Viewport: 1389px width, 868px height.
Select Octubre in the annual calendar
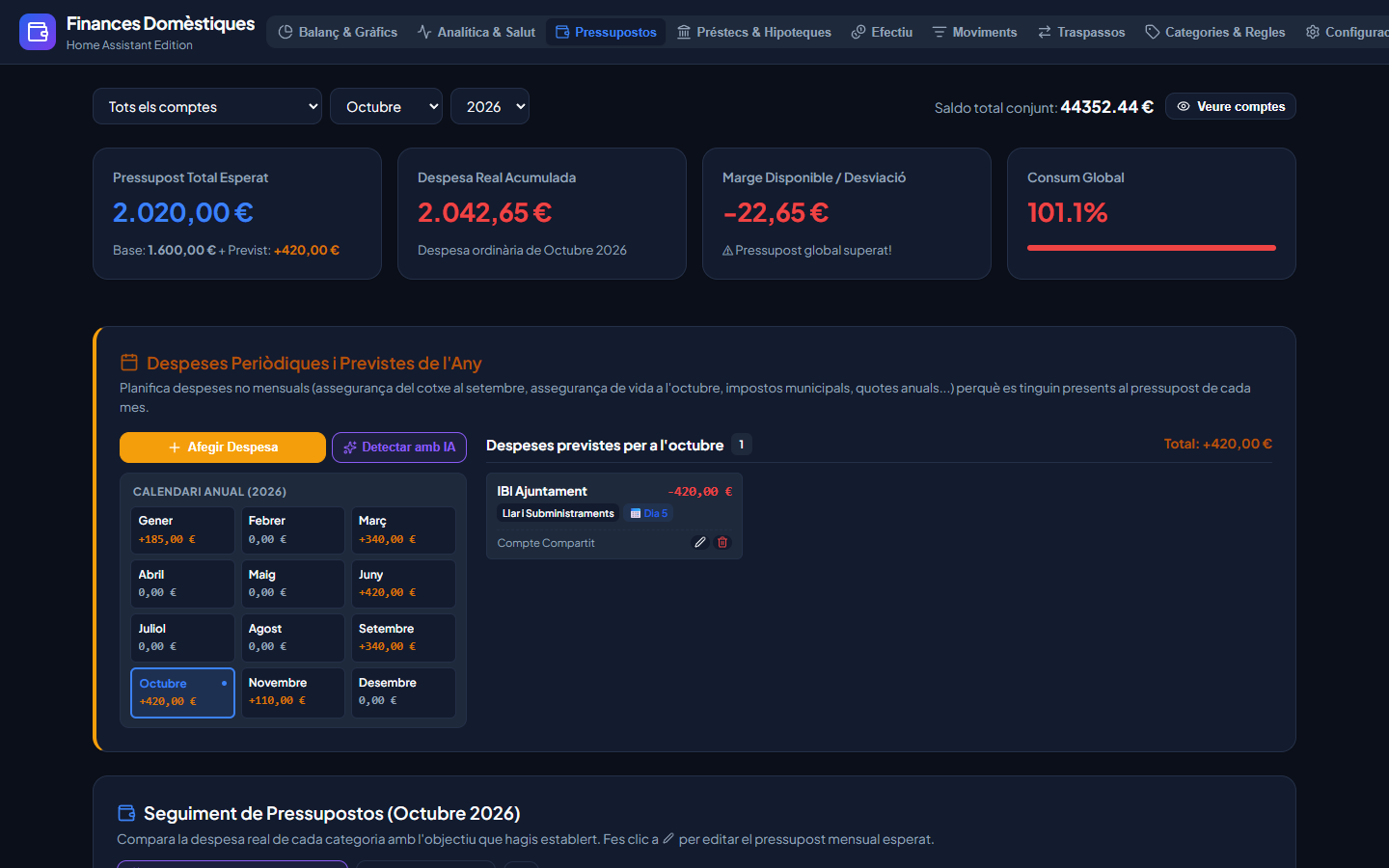(x=182, y=692)
